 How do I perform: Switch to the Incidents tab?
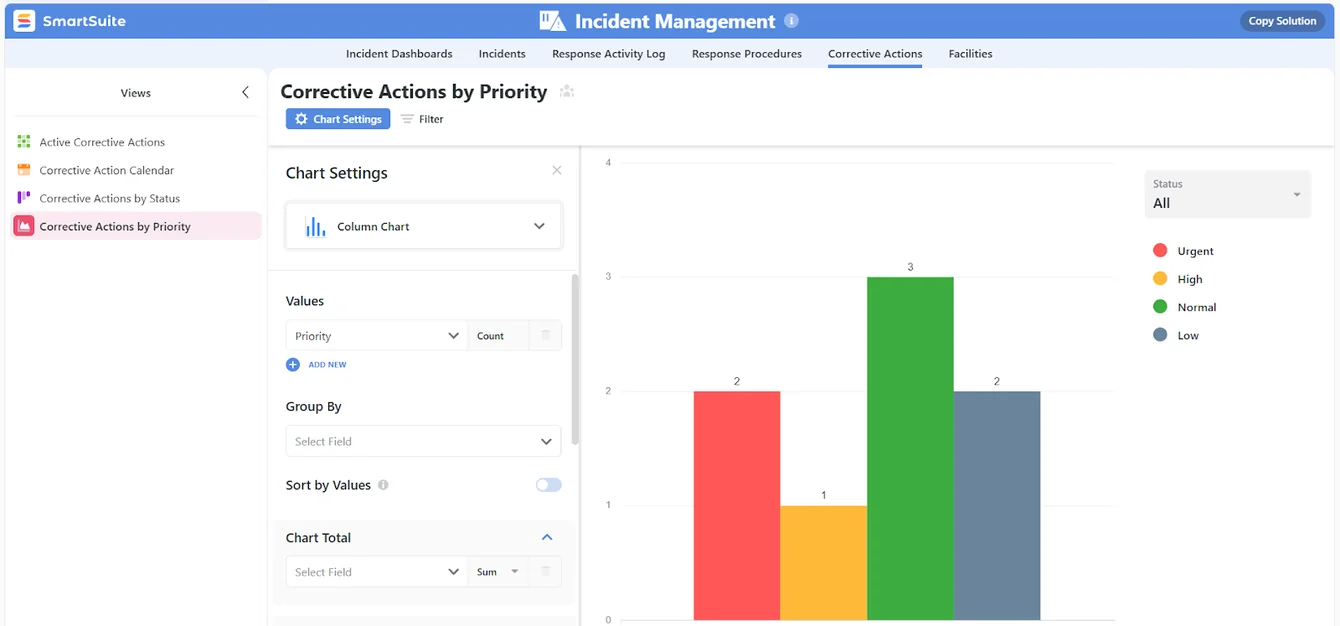[502, 54]
